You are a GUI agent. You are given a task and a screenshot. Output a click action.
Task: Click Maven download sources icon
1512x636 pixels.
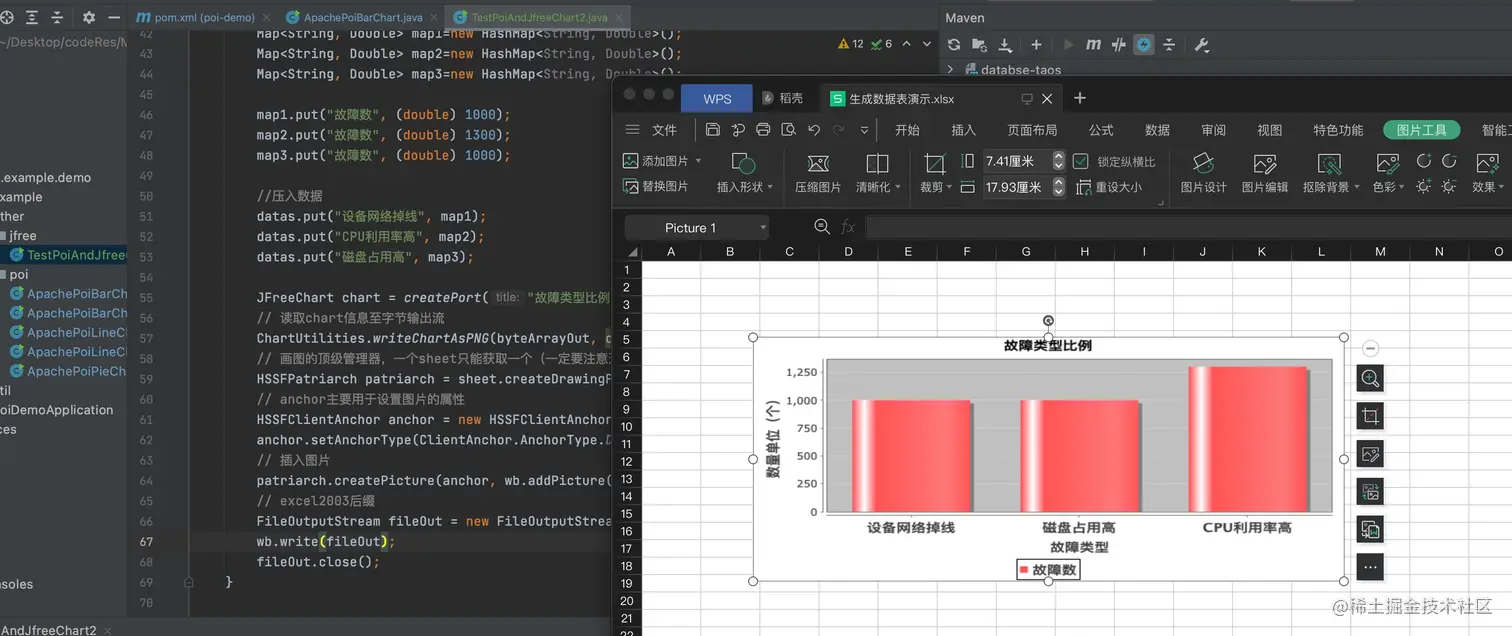1006,45
